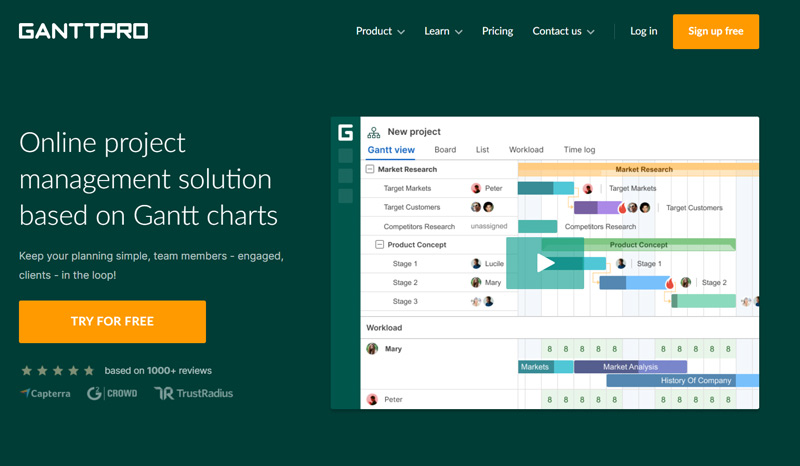This screenshot has width=800, height=466.
Task: Open the Learn dropdown menu
Action: coord(443,31)
